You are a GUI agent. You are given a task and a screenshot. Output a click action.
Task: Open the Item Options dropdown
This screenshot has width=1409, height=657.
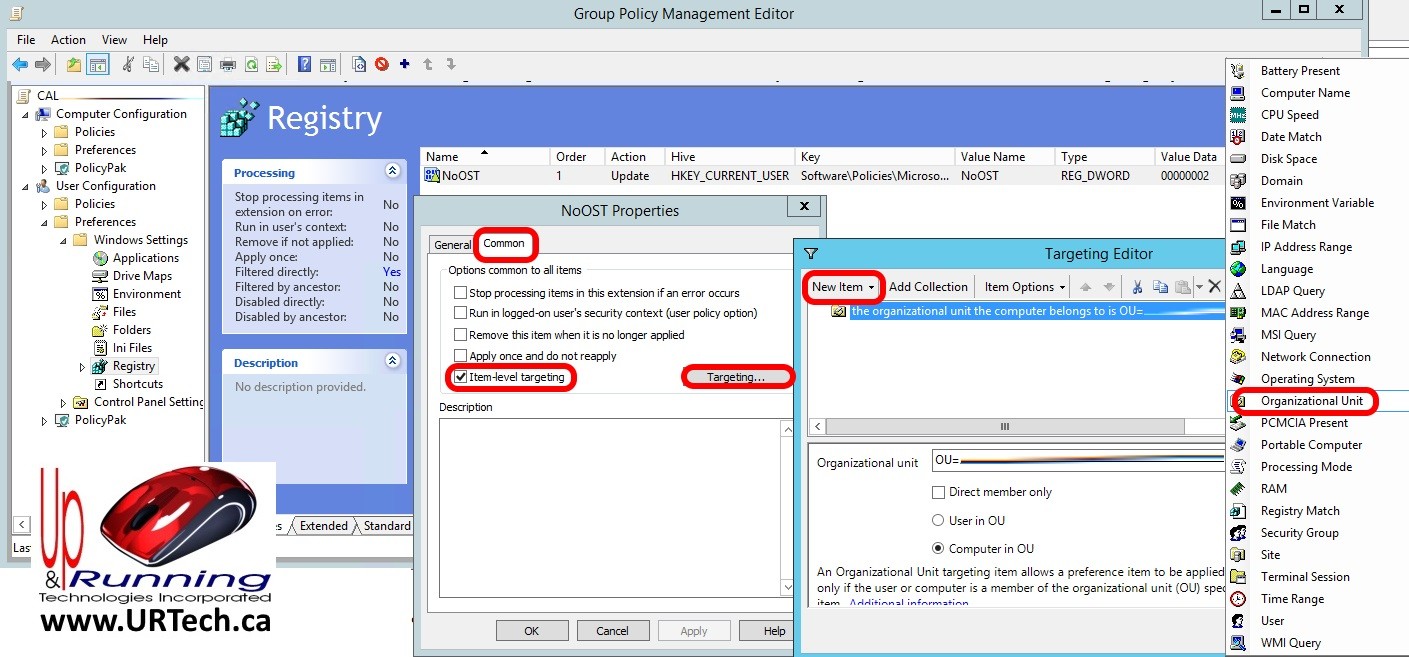1025,287
